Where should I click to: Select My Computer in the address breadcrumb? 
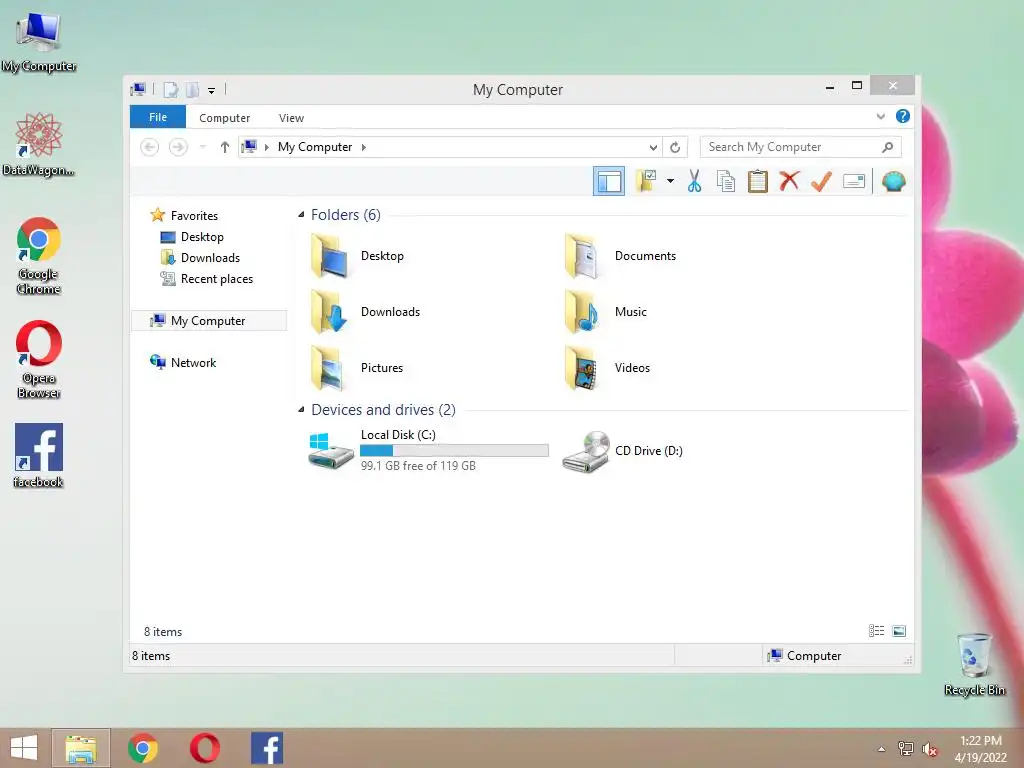point(315,147)
